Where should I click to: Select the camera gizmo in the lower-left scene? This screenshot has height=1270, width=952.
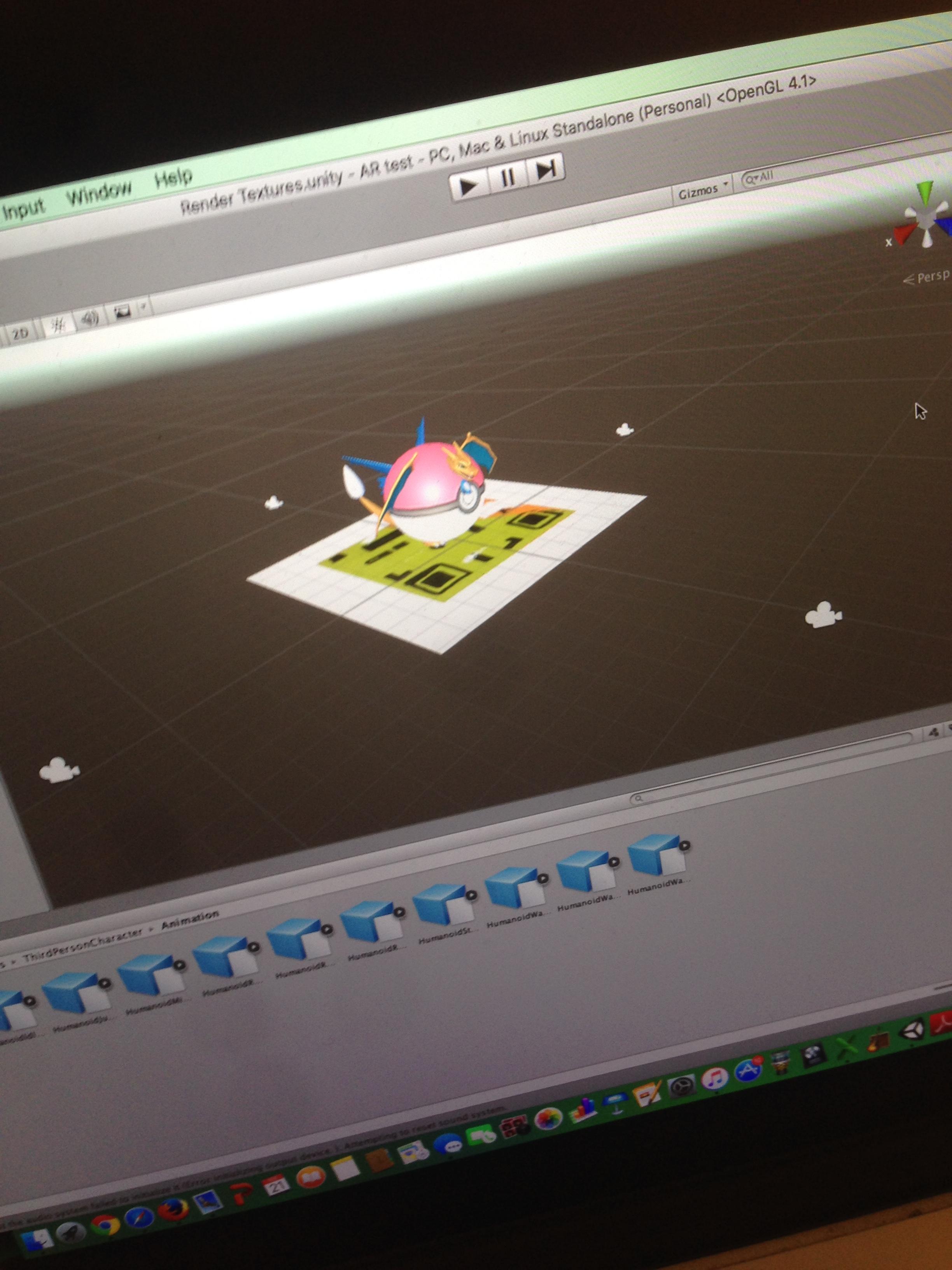59,770
